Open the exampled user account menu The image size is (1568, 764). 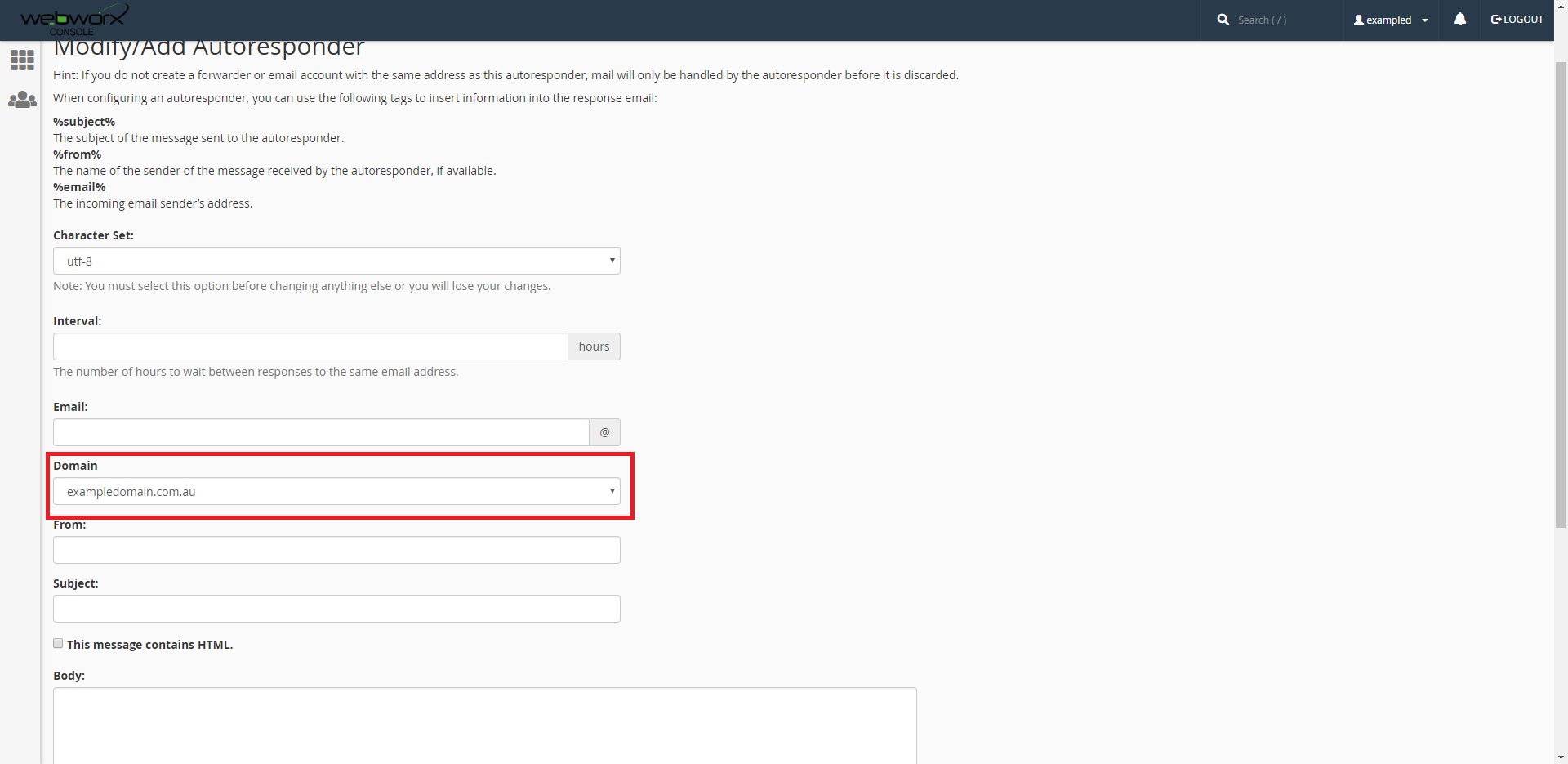point(1391,20)
